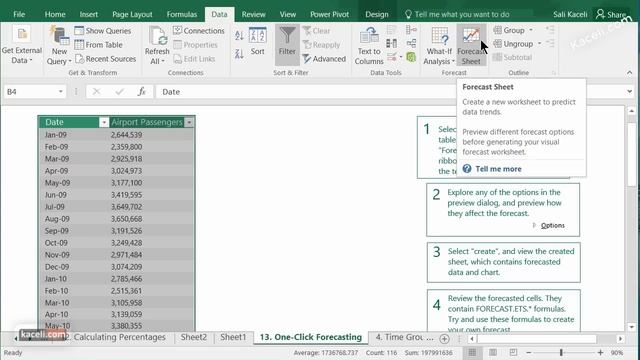Switch to the Sheet1 tab

pyautogui.click(x=233, y=337)
